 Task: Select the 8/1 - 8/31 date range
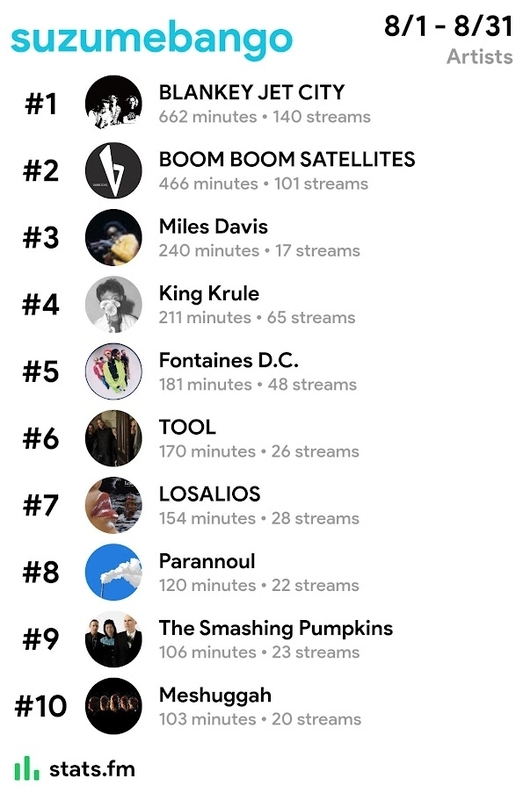[449, 26]
